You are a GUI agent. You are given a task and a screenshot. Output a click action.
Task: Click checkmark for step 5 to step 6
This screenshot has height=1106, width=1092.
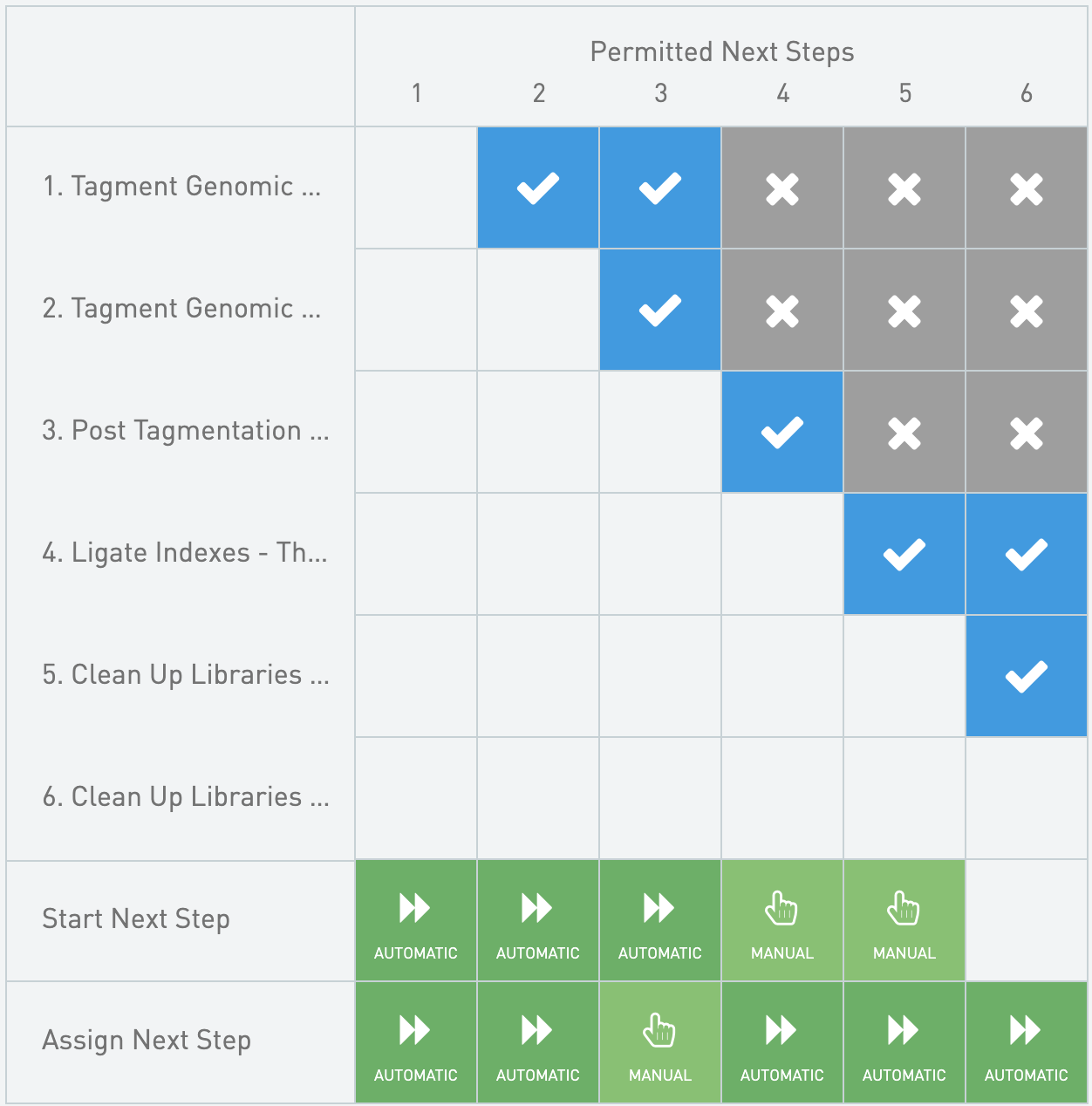tap(1027, 677)
